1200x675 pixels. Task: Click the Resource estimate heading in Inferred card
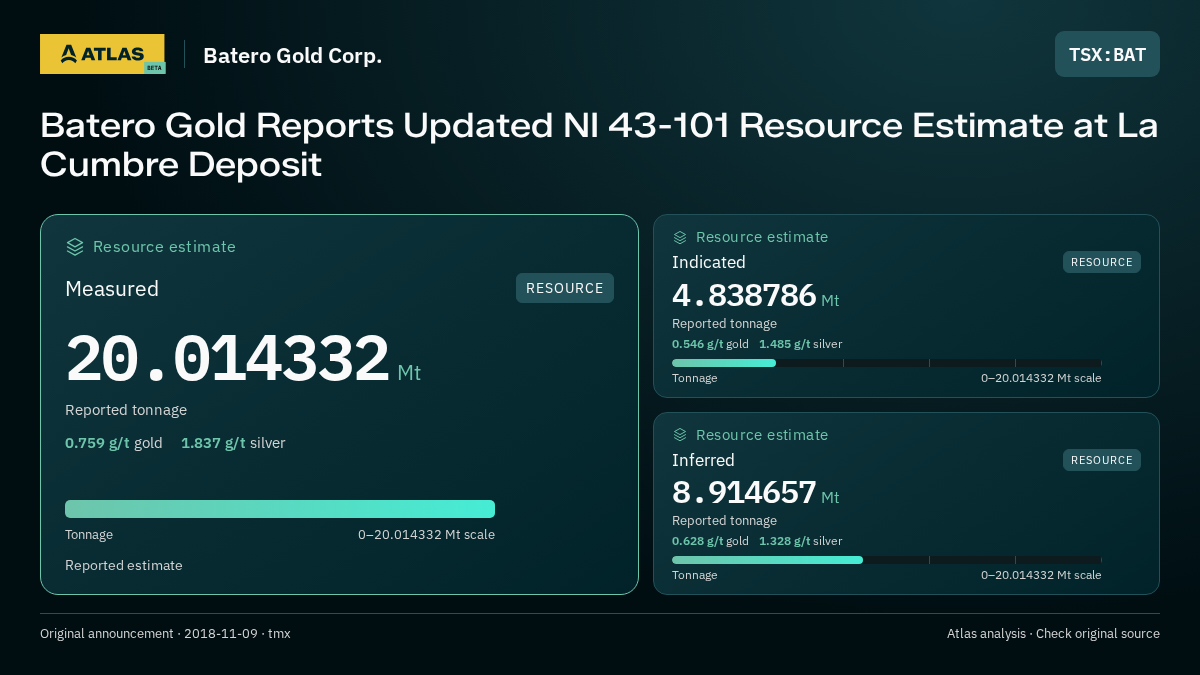[x=762, y=435]
